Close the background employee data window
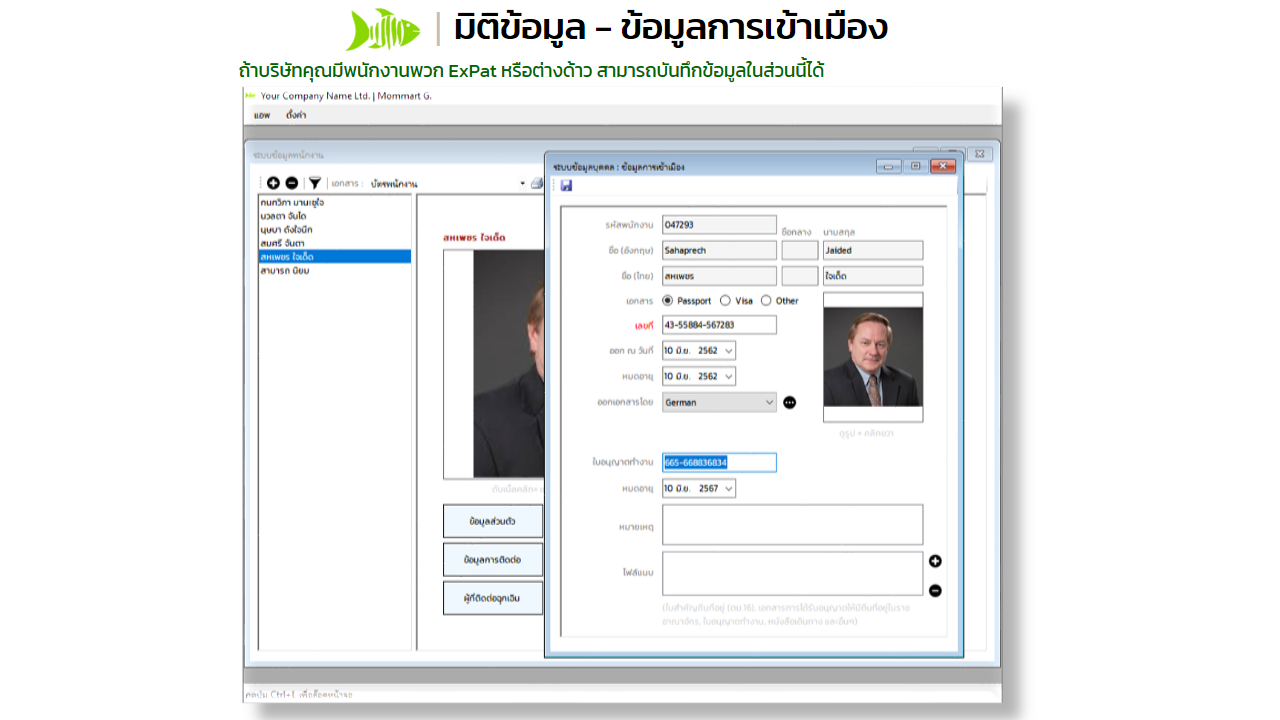Image resolution: width=1280 pixels, height=720 pixels. click(980, 154)
